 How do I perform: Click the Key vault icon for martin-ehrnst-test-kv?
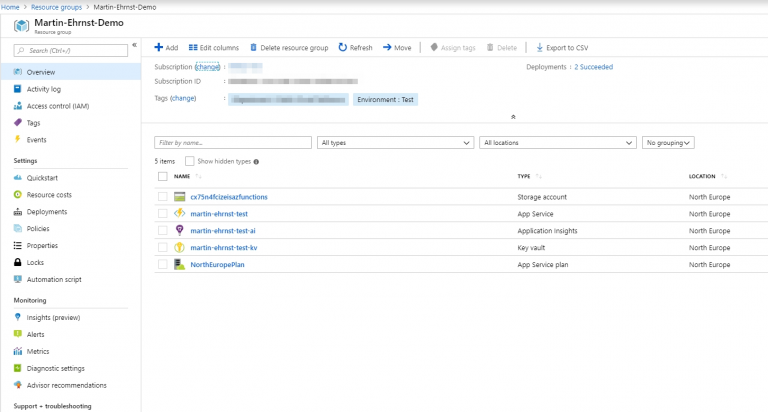[180, 248]
